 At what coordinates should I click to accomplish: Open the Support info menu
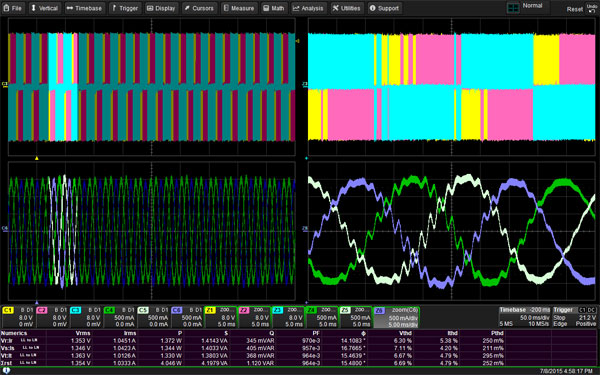coord(385,8)
